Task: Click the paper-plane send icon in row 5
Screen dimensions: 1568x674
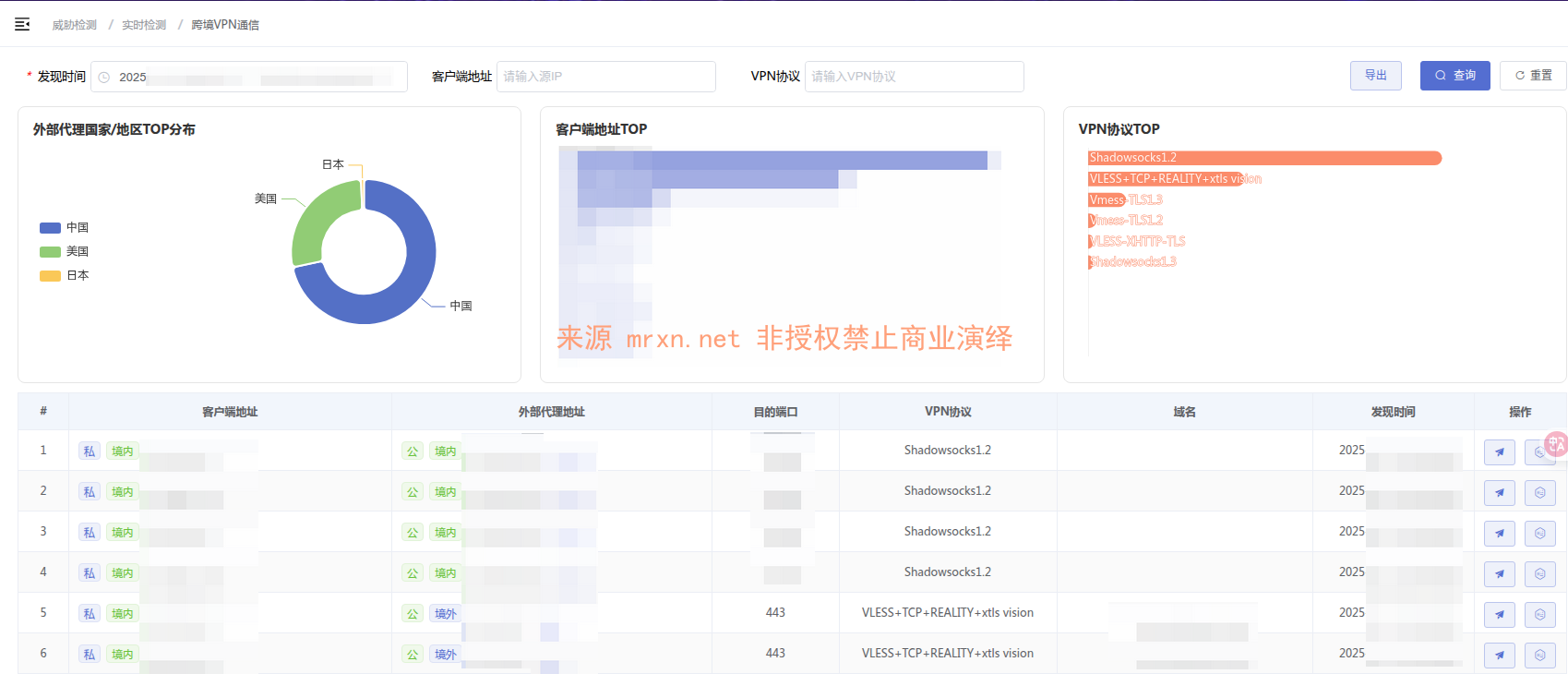Action: click(x=1500, y=615)
